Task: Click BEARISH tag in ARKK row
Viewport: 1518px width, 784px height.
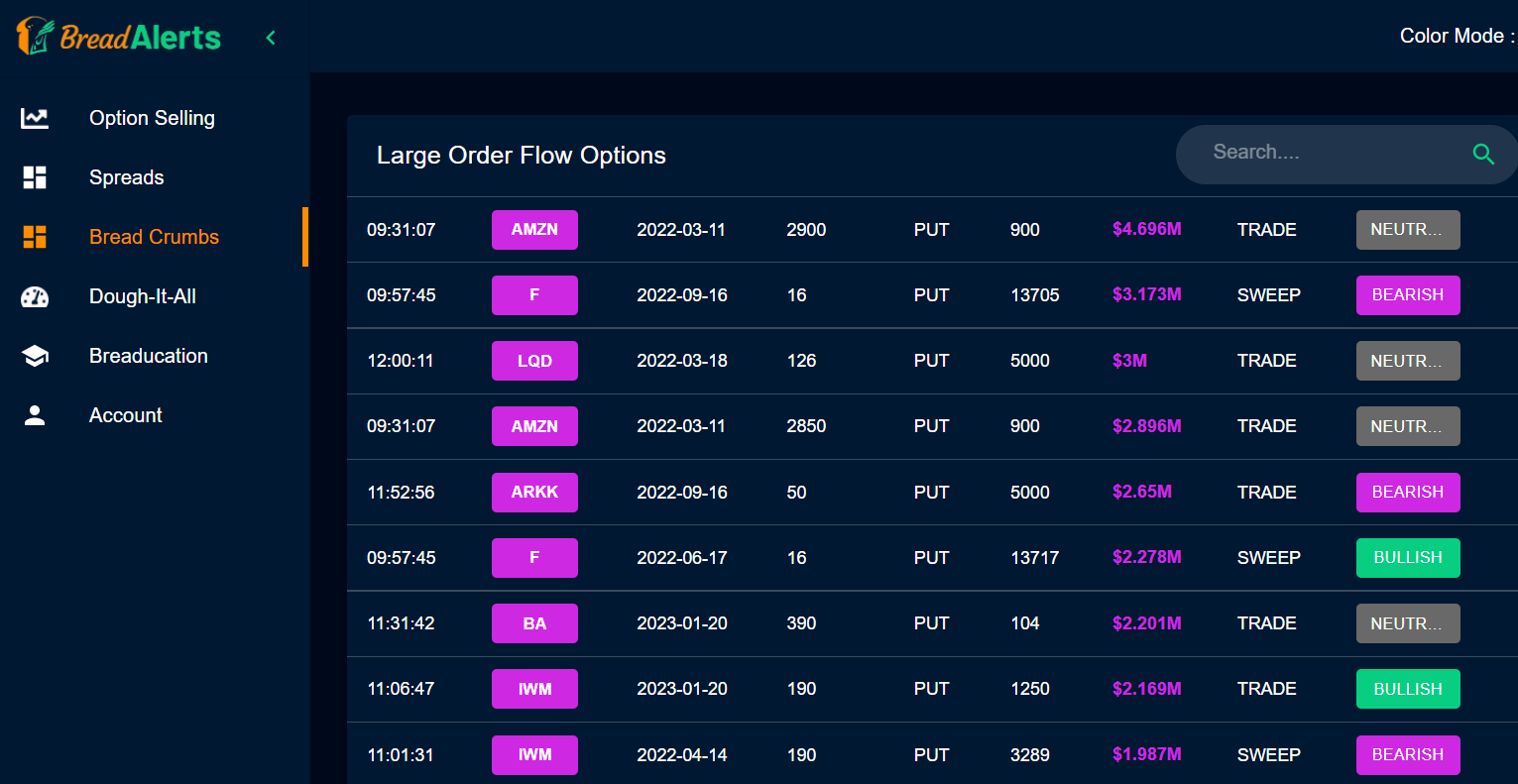Action: (x=1408, y=493)
